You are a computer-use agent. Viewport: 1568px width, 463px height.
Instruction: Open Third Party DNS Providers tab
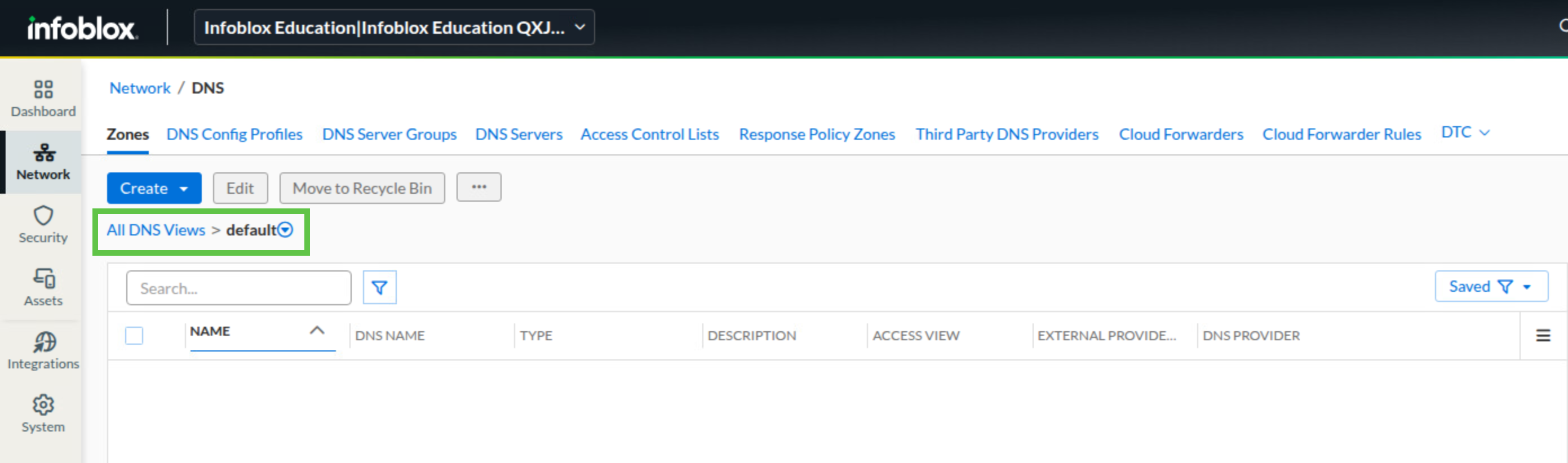click(x=1007, y=134)
